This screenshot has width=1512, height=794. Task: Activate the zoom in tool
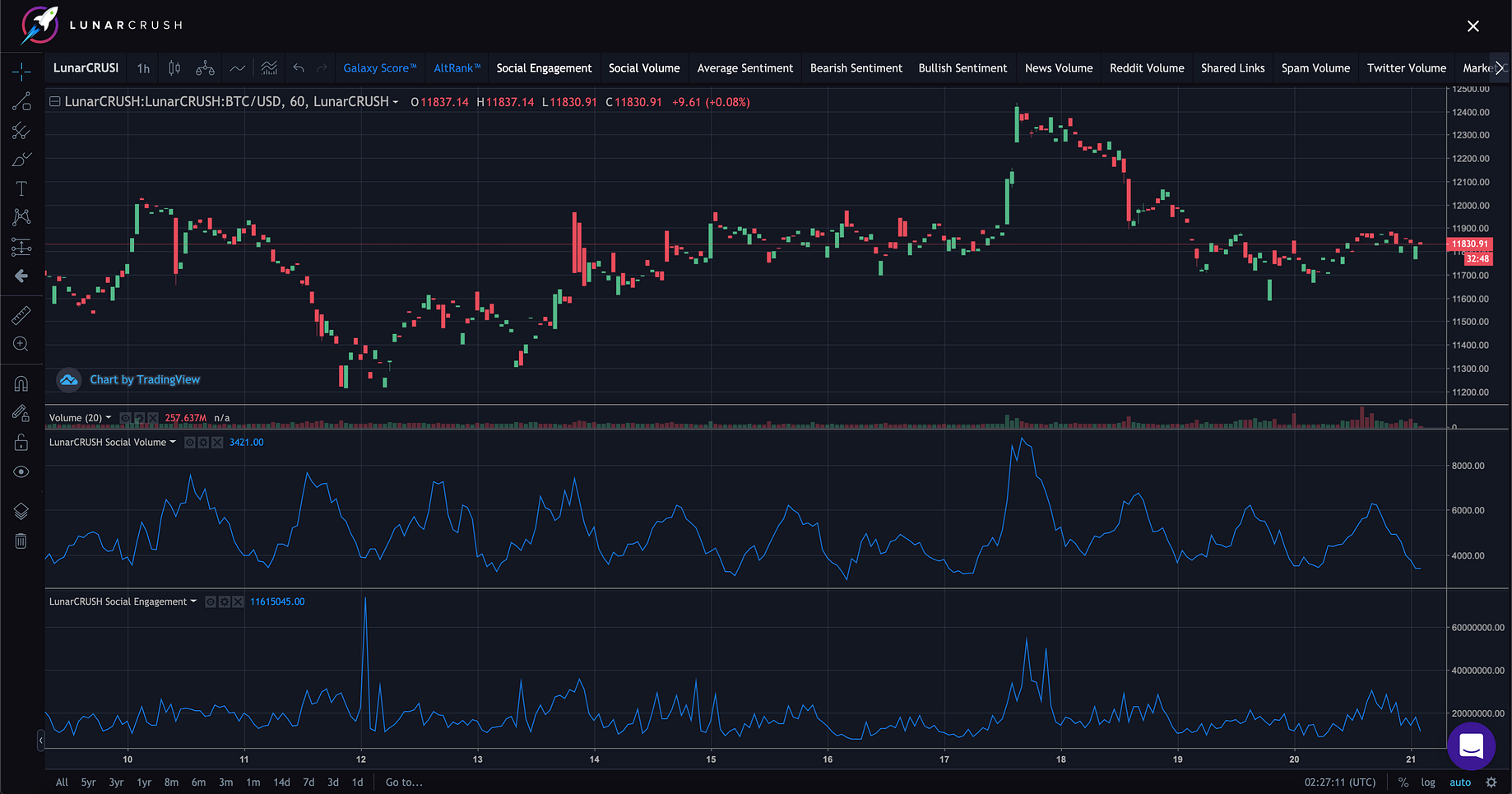click(21, 344)
